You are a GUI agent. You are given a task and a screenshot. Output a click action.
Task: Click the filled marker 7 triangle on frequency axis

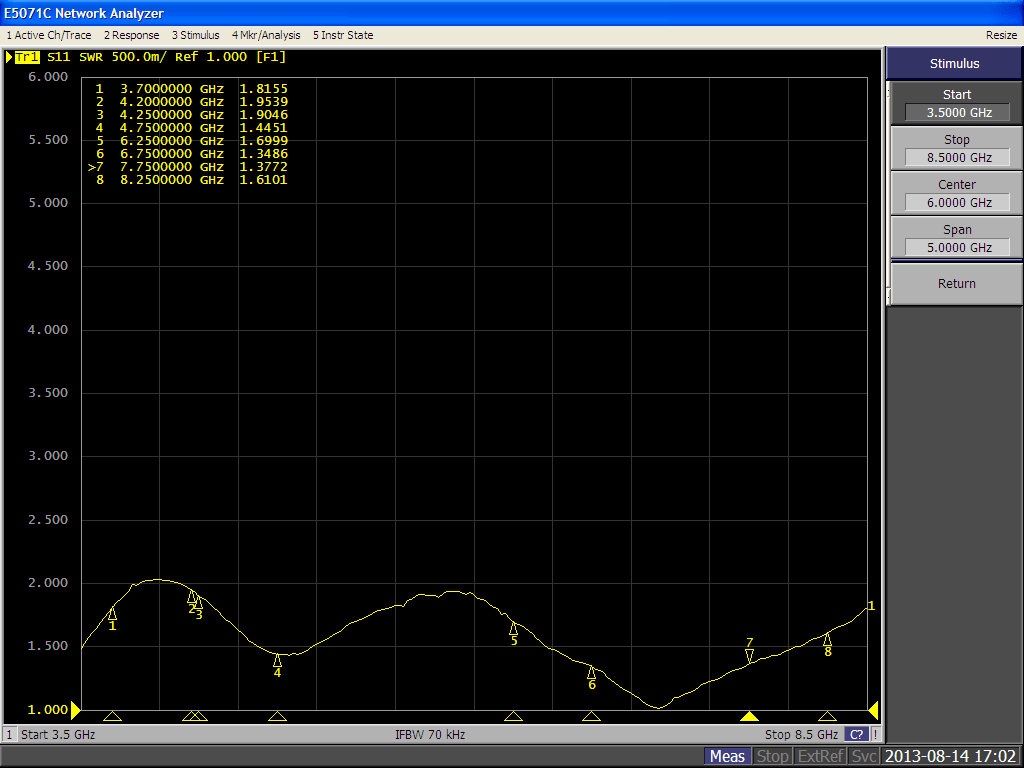pyautogui.click(x=749, y=716)
